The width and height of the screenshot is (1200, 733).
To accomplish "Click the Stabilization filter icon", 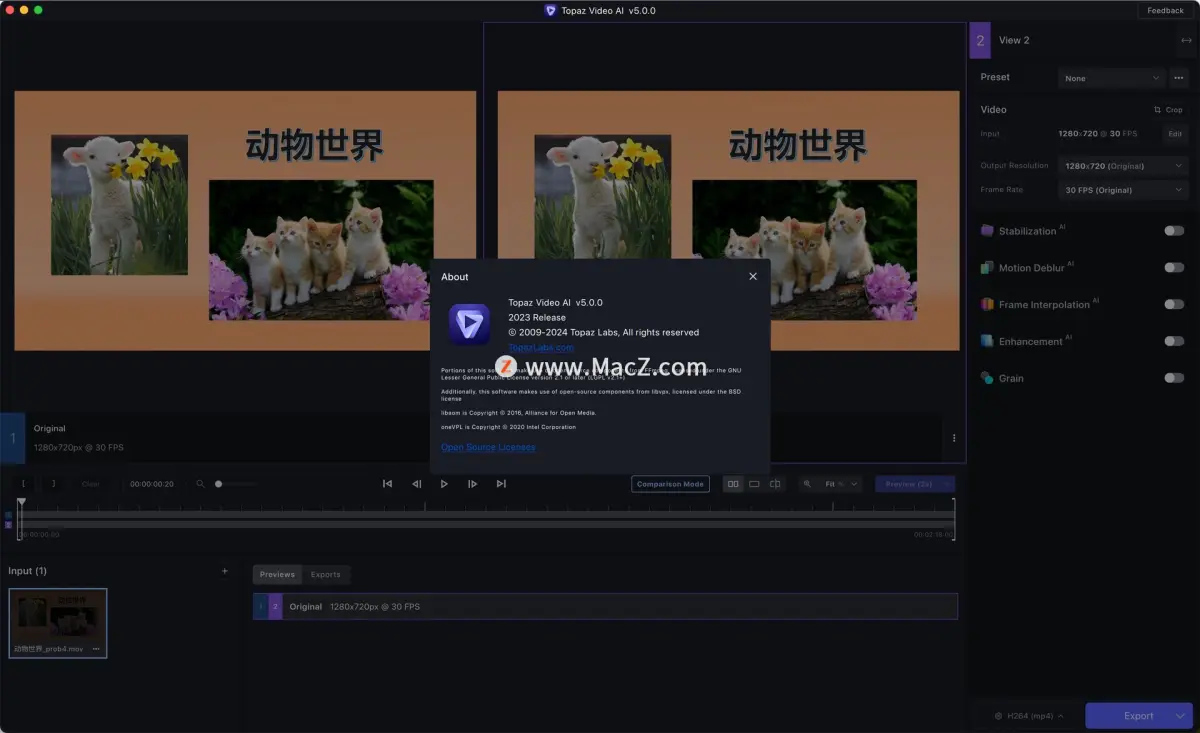I will (987, 231).
